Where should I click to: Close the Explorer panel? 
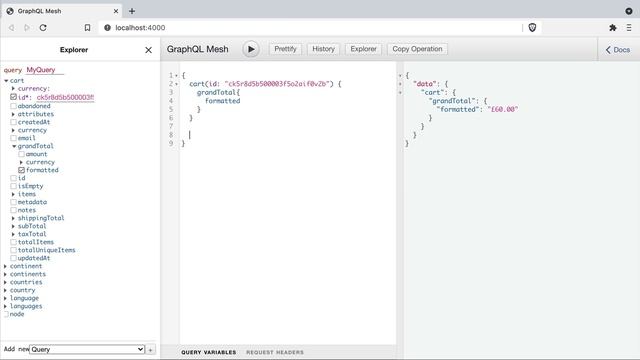tap(149, 50)
